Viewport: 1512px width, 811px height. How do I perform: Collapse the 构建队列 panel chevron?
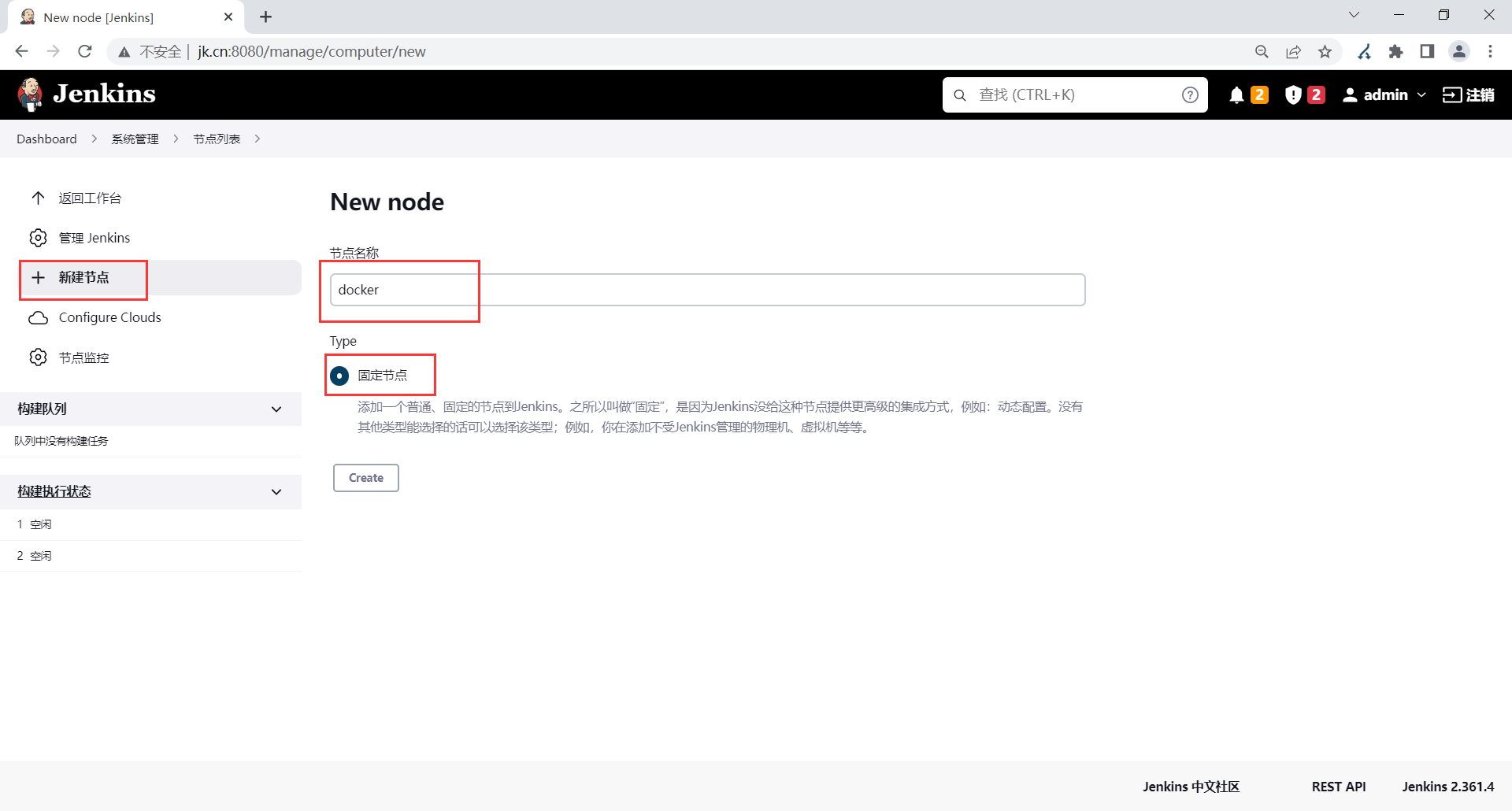click(276, 409)
